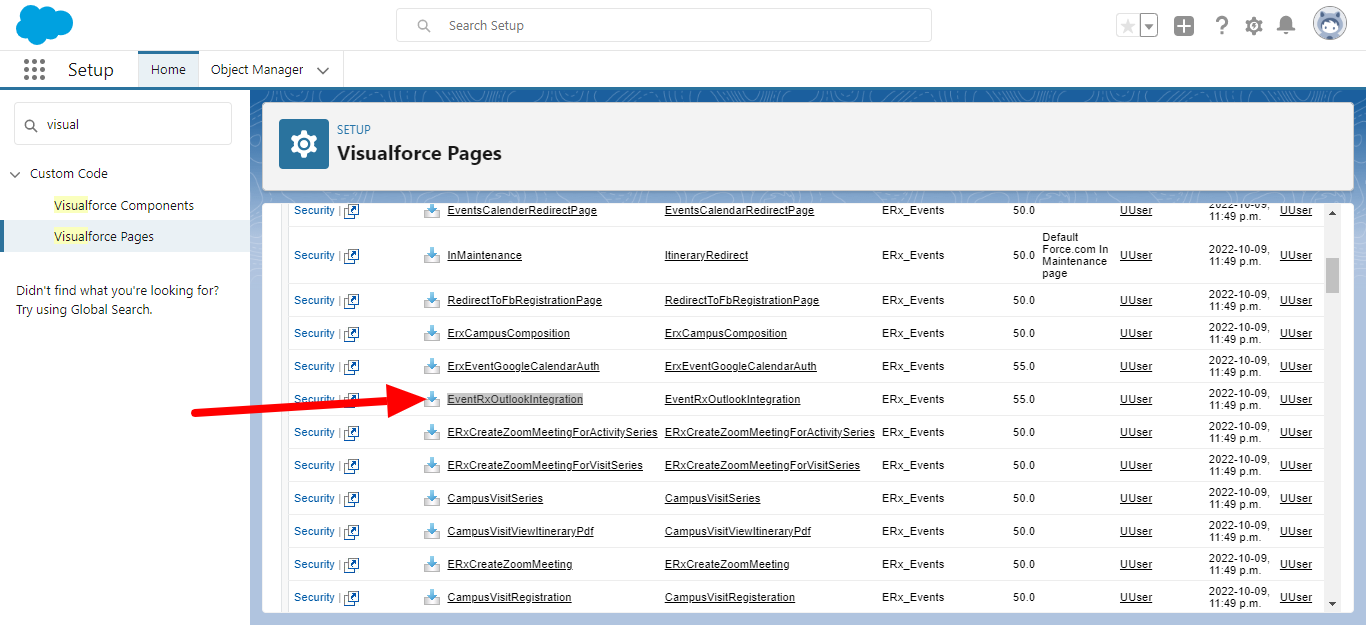This screenshot has width=1366, height=625.
Task: Click preview icon in the InMaintenance row
Action: [x=352, y=256]
